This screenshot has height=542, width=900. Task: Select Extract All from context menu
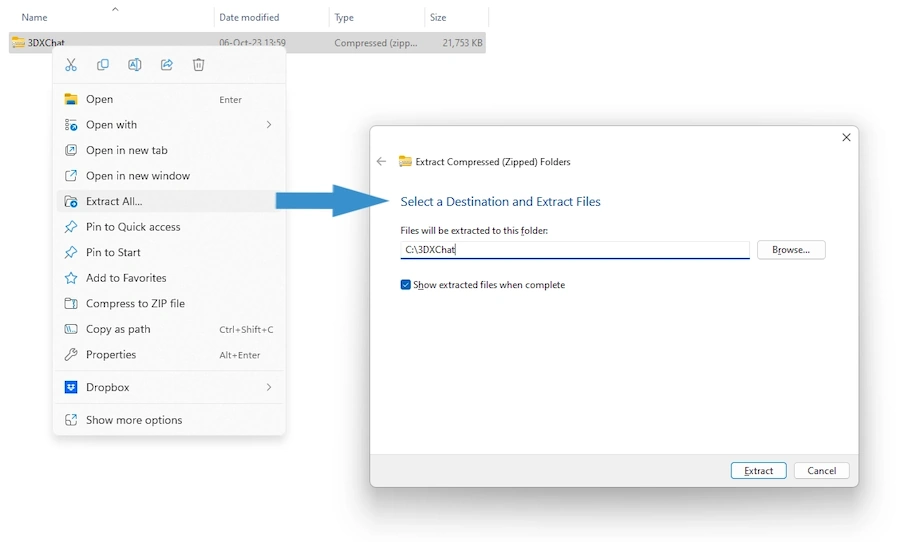(114, 201)
